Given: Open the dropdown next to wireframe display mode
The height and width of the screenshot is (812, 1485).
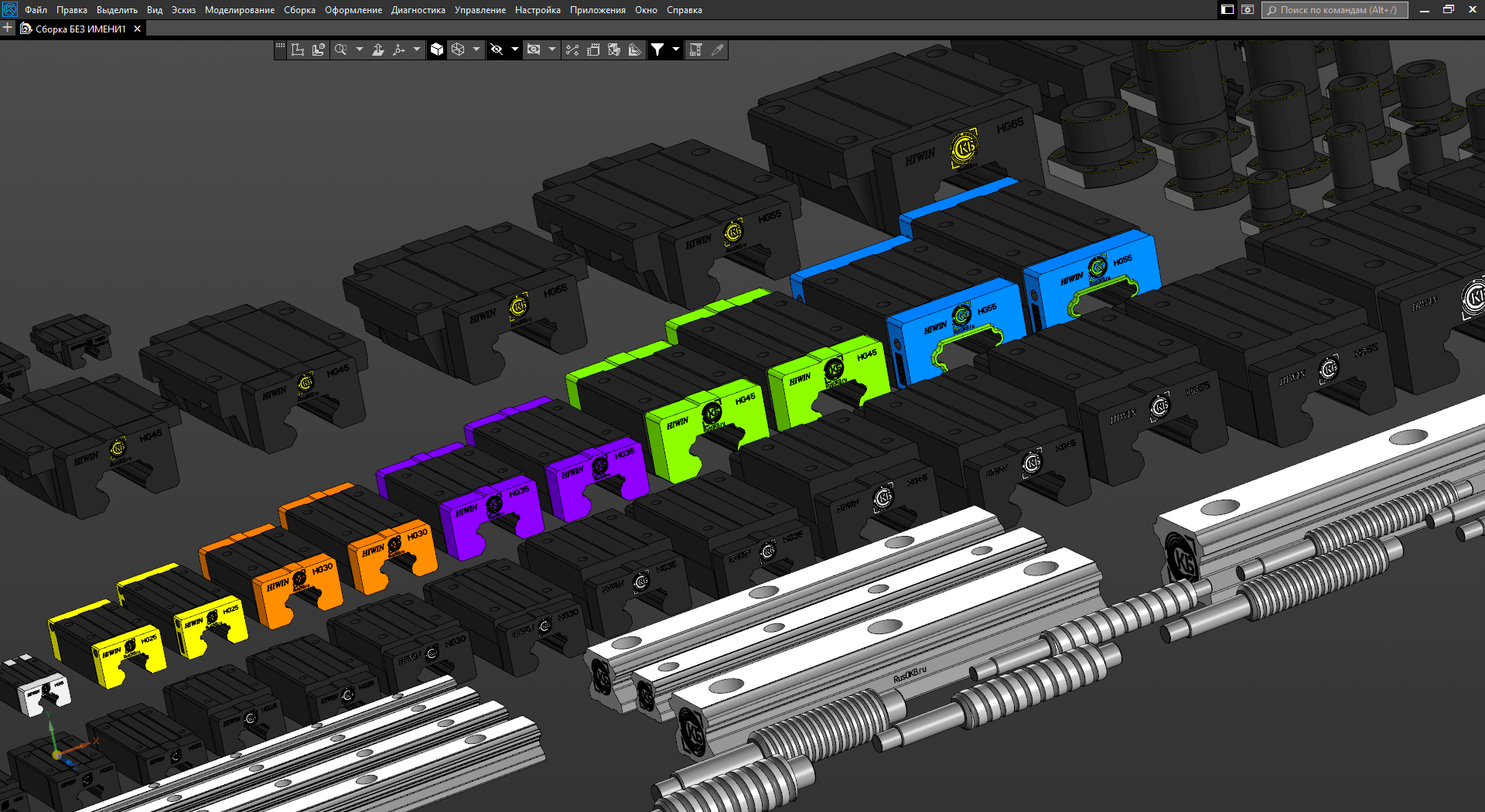Looking at the screenshot, I should [476, 49].
